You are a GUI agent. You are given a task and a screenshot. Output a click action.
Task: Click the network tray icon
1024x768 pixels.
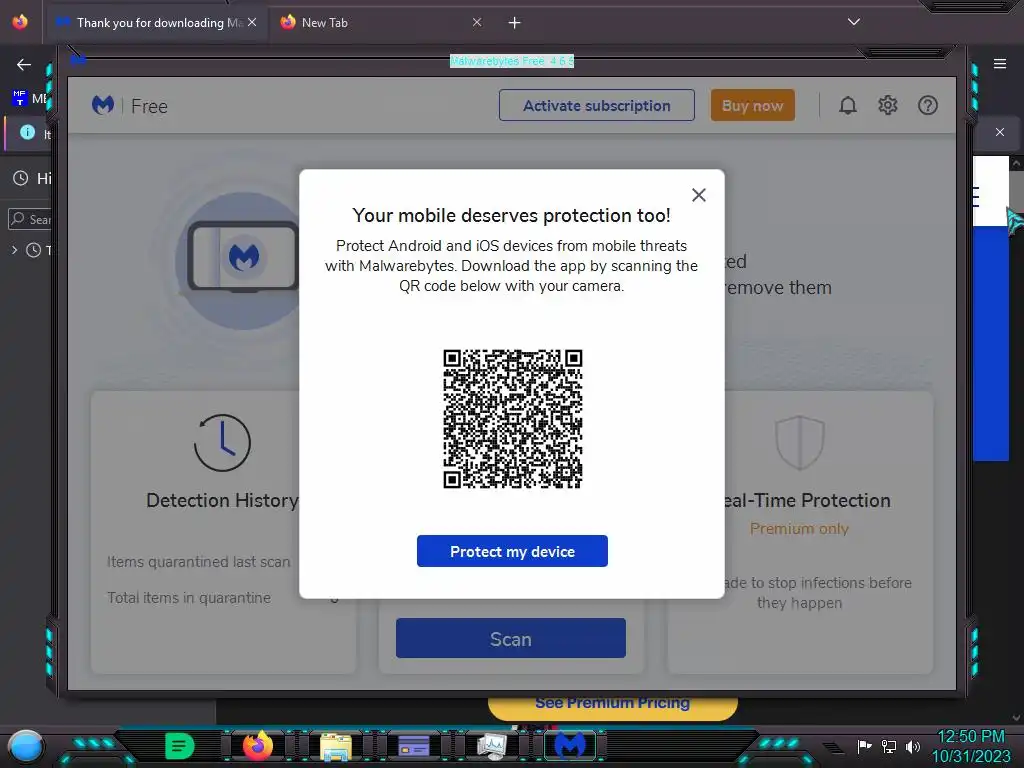point(889,746)
